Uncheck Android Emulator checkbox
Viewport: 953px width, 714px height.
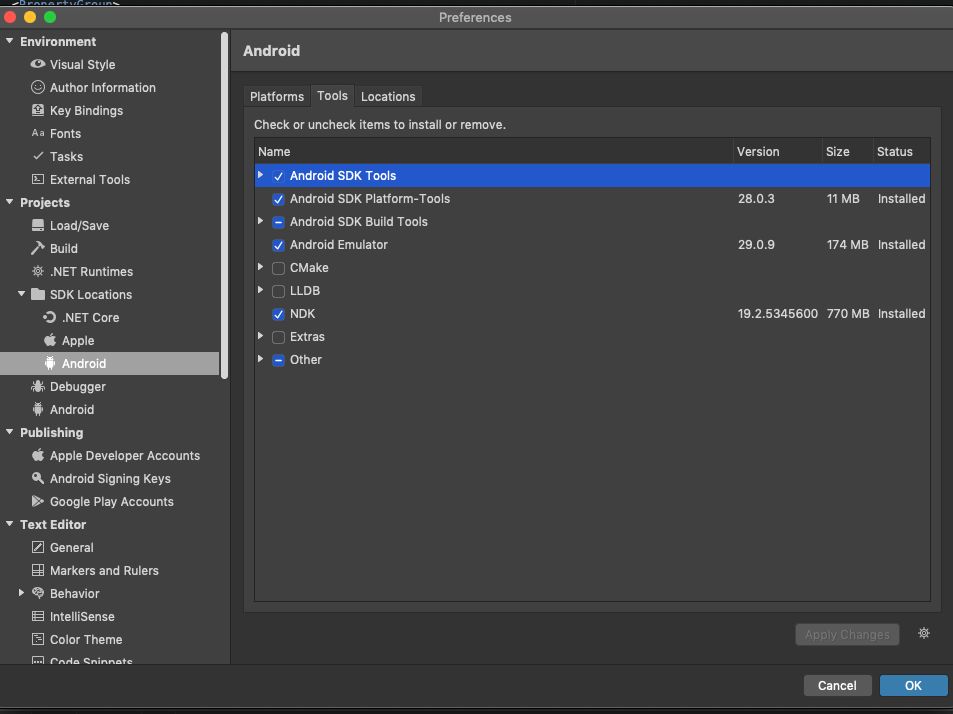point(278,245)
